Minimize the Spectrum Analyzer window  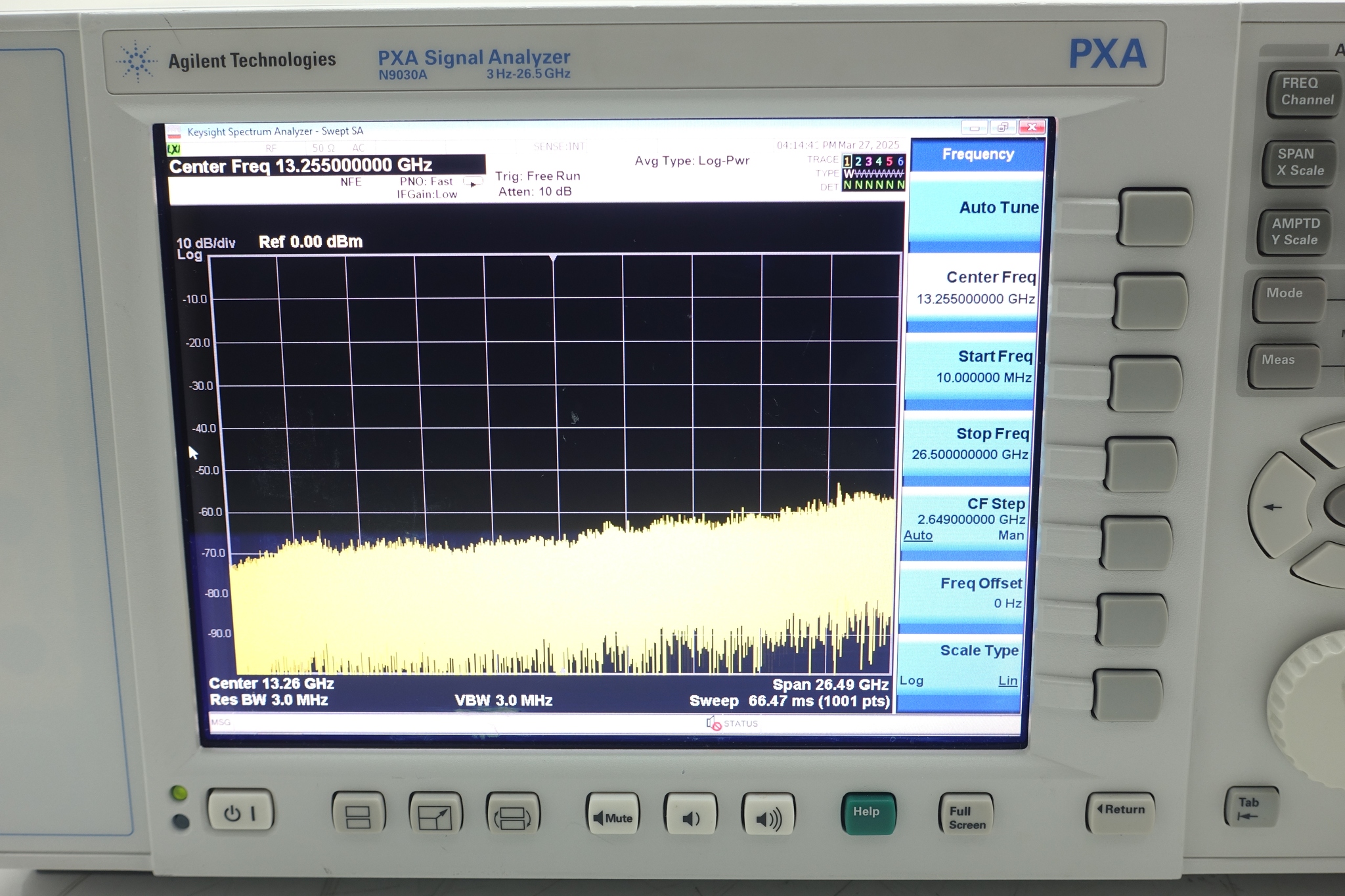click(x=975, y=127)
